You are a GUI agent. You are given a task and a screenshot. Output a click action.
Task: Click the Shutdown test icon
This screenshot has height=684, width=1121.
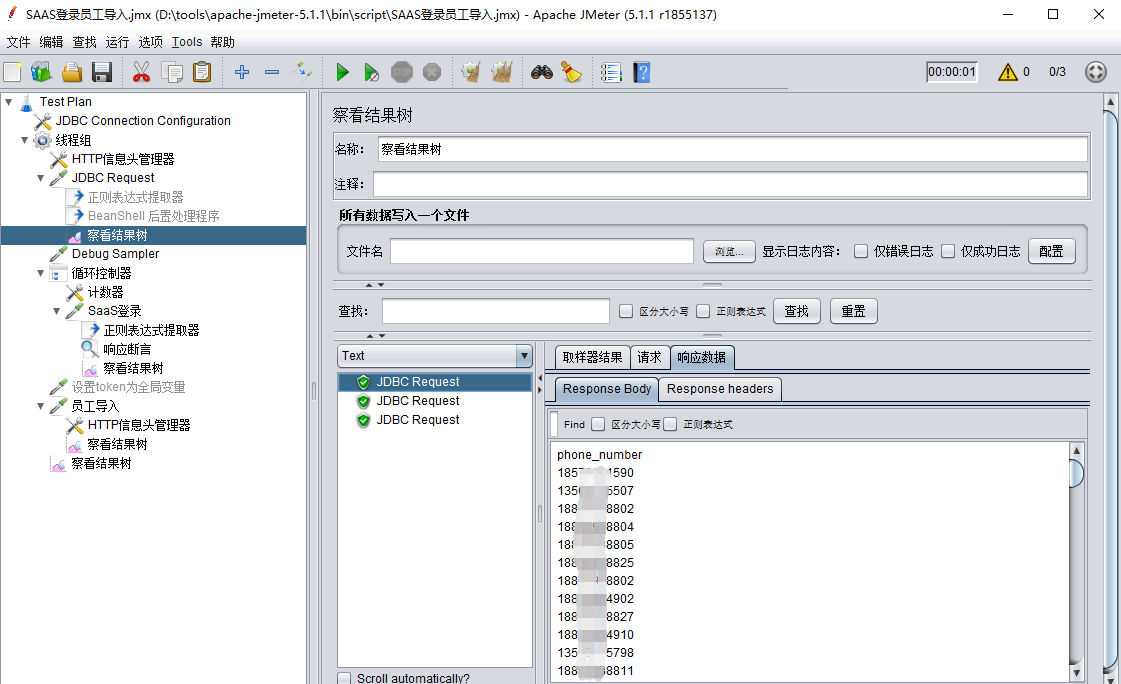[432, 72]
